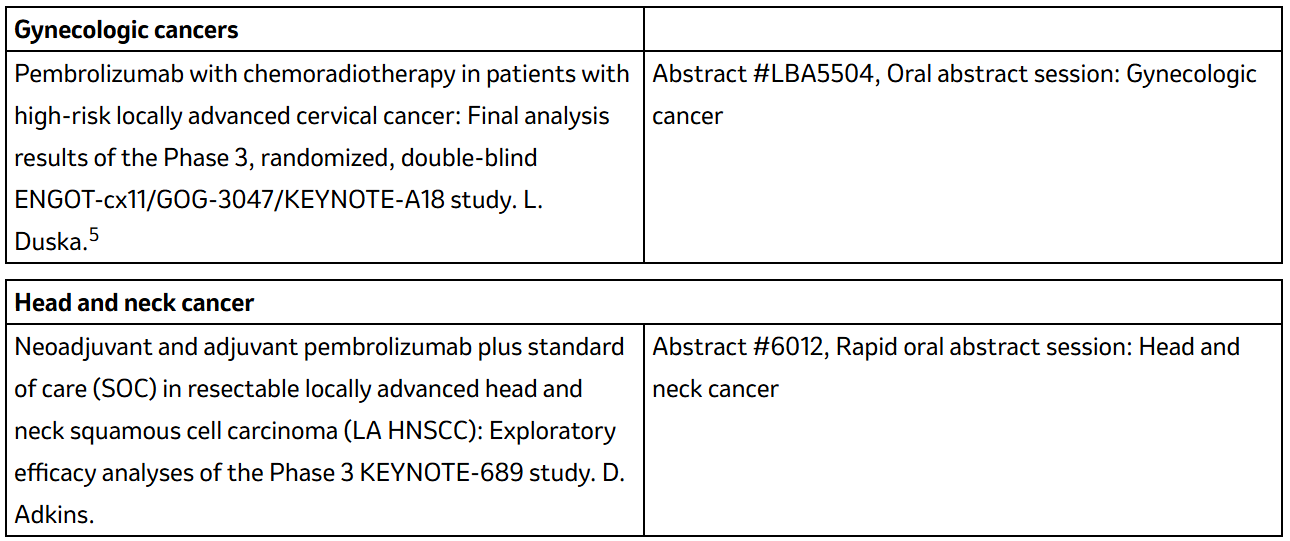Click the Oral abstract session: Gynecologic text

[1071, 74]
